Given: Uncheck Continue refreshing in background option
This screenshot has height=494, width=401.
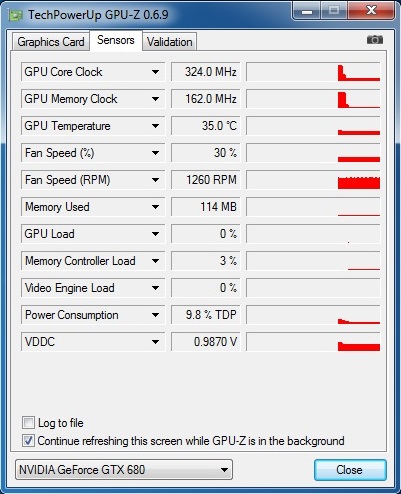Looking at the screenshot, I should [x=28, y=441].
